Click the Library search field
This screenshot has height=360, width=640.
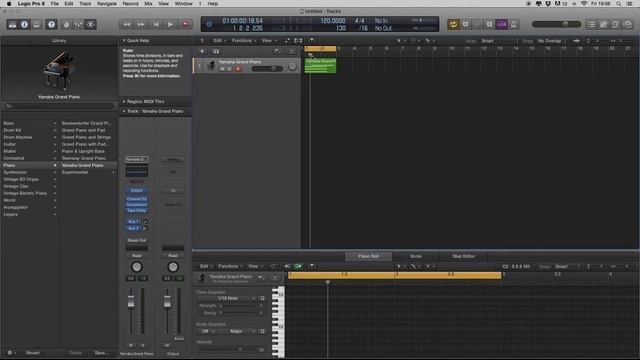pyautogui.click(x=59, y=106)
